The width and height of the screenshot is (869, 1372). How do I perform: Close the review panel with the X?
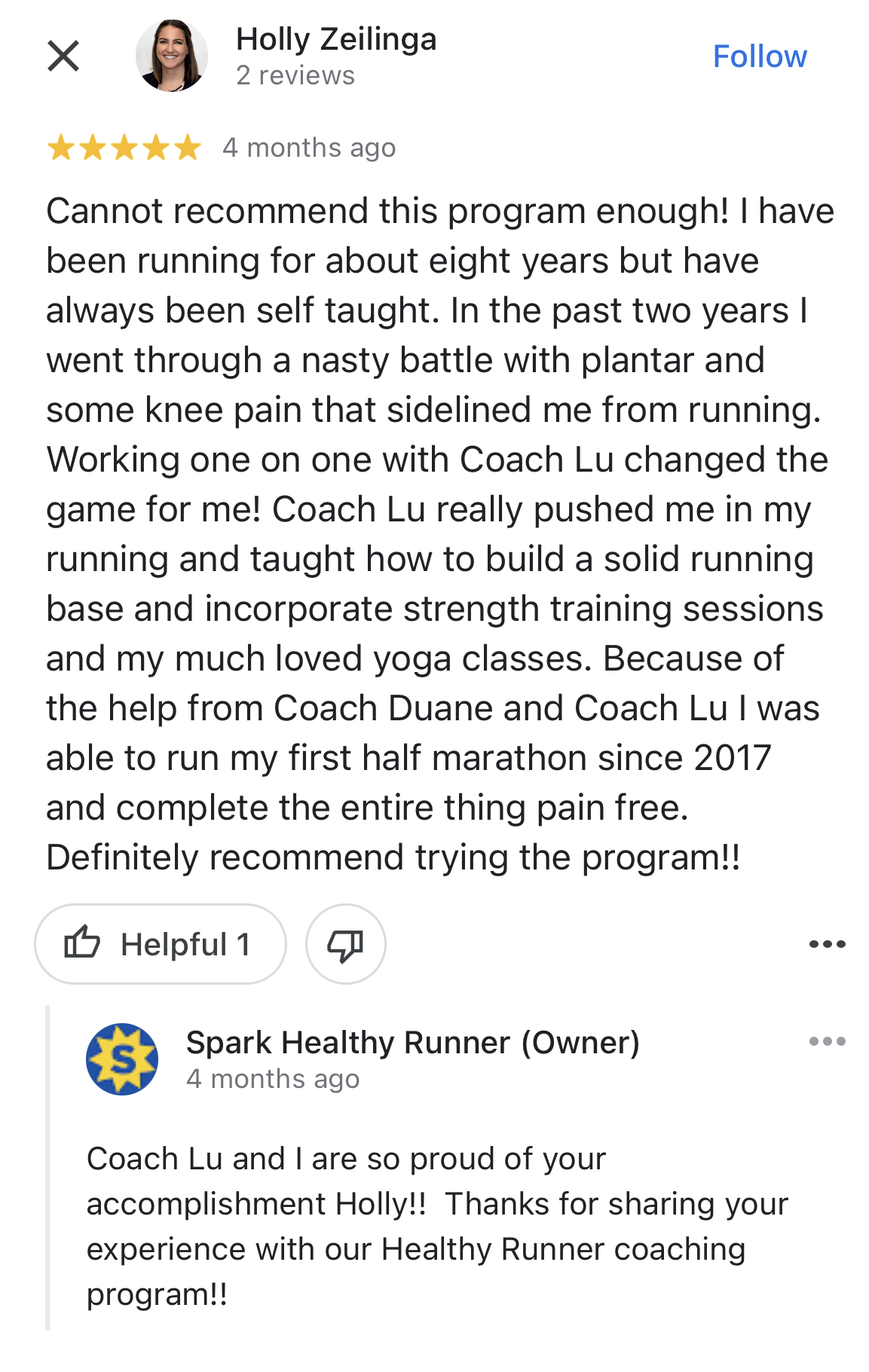click(65, 55)
